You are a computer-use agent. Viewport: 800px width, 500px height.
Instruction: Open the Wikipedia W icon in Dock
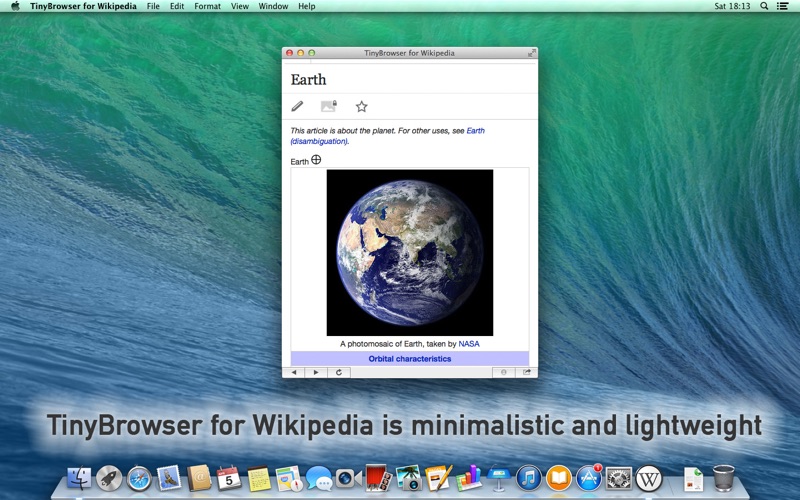coord(648,479)
